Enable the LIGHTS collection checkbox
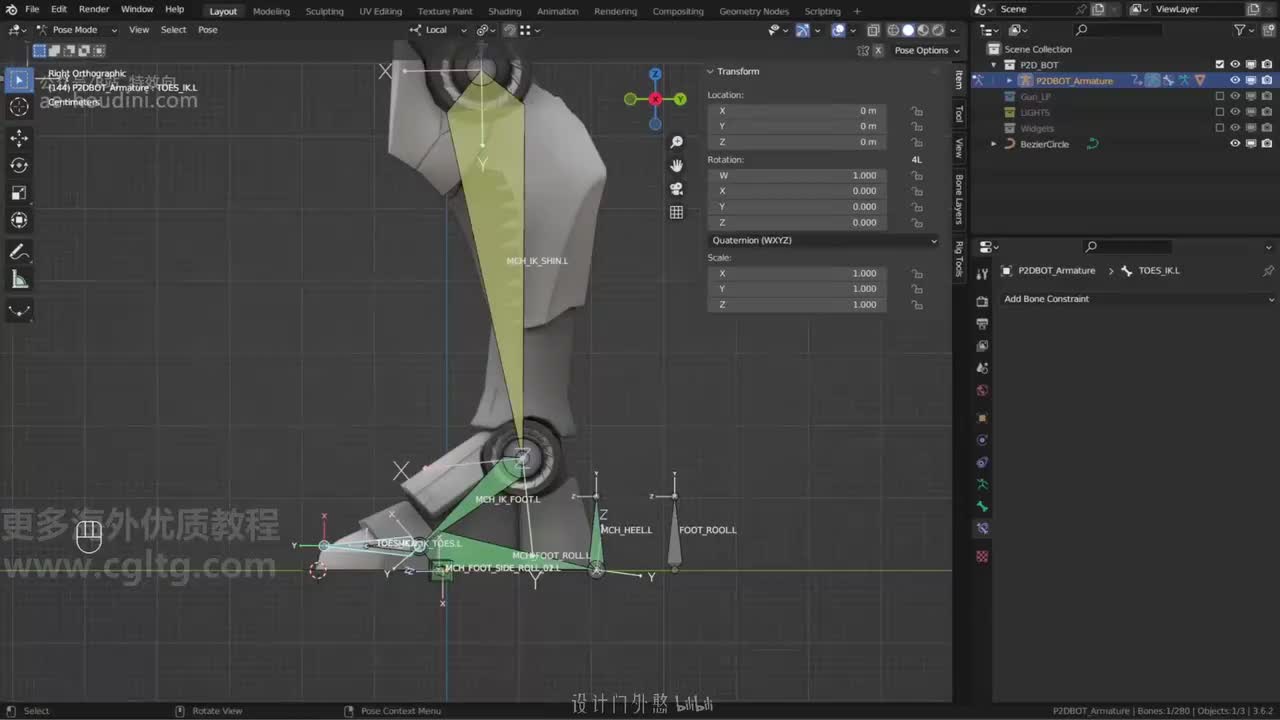 (x=1219, y=113)
